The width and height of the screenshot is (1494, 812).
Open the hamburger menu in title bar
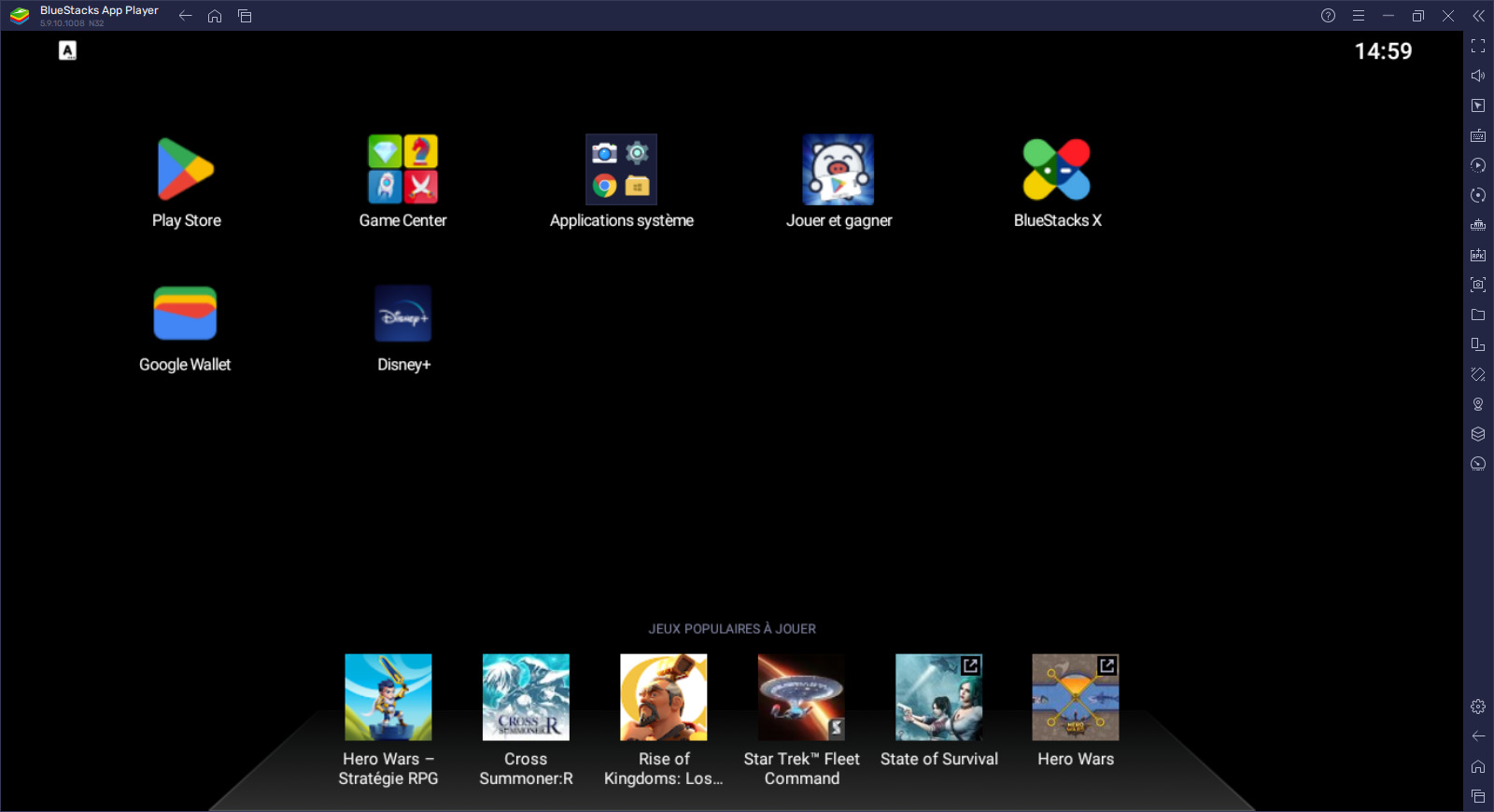1359,16
